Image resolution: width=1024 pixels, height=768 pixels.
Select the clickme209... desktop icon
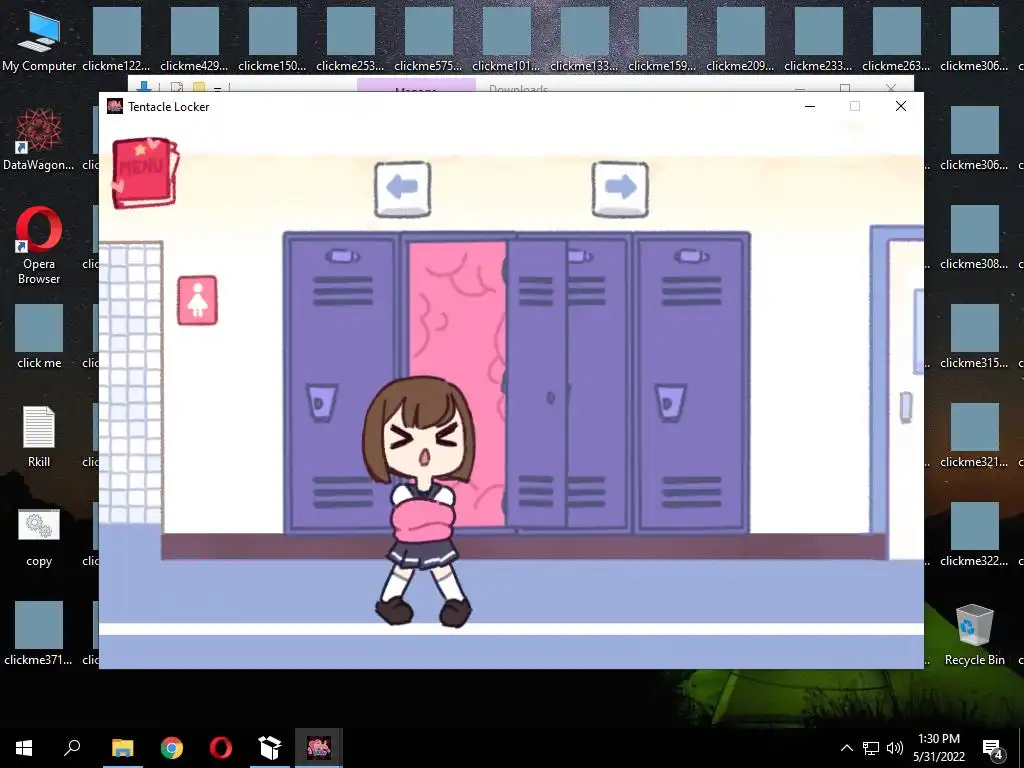click(x=740, y=40)
